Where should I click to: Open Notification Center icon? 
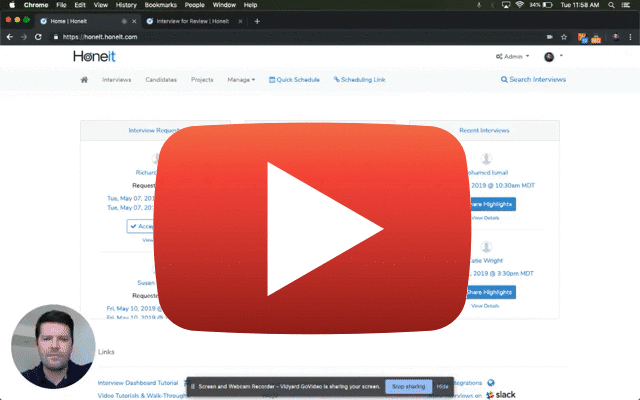pyautogui.click(x=625, y=5)
